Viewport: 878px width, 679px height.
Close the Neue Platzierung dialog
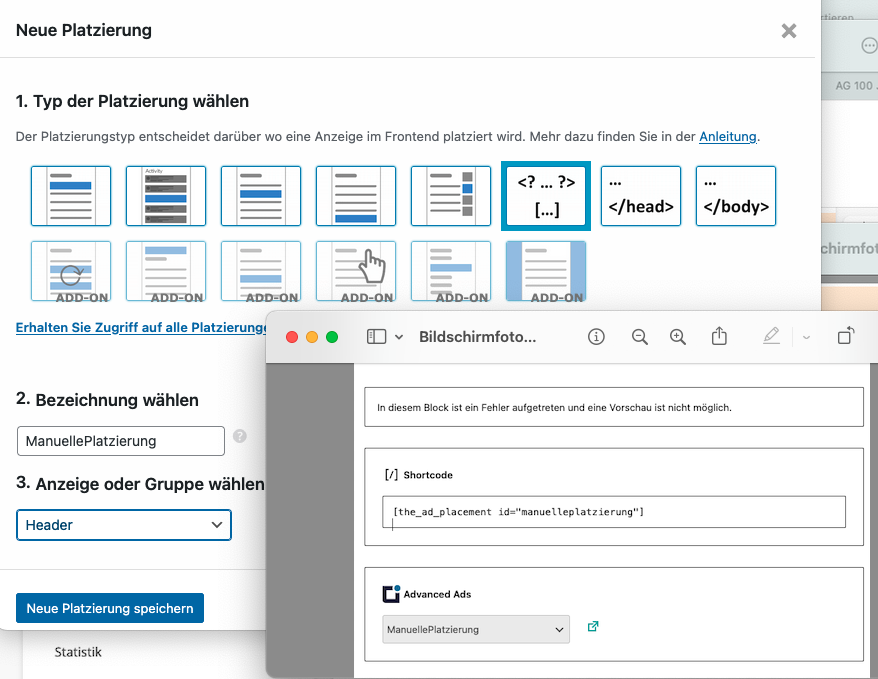point(789,31)
